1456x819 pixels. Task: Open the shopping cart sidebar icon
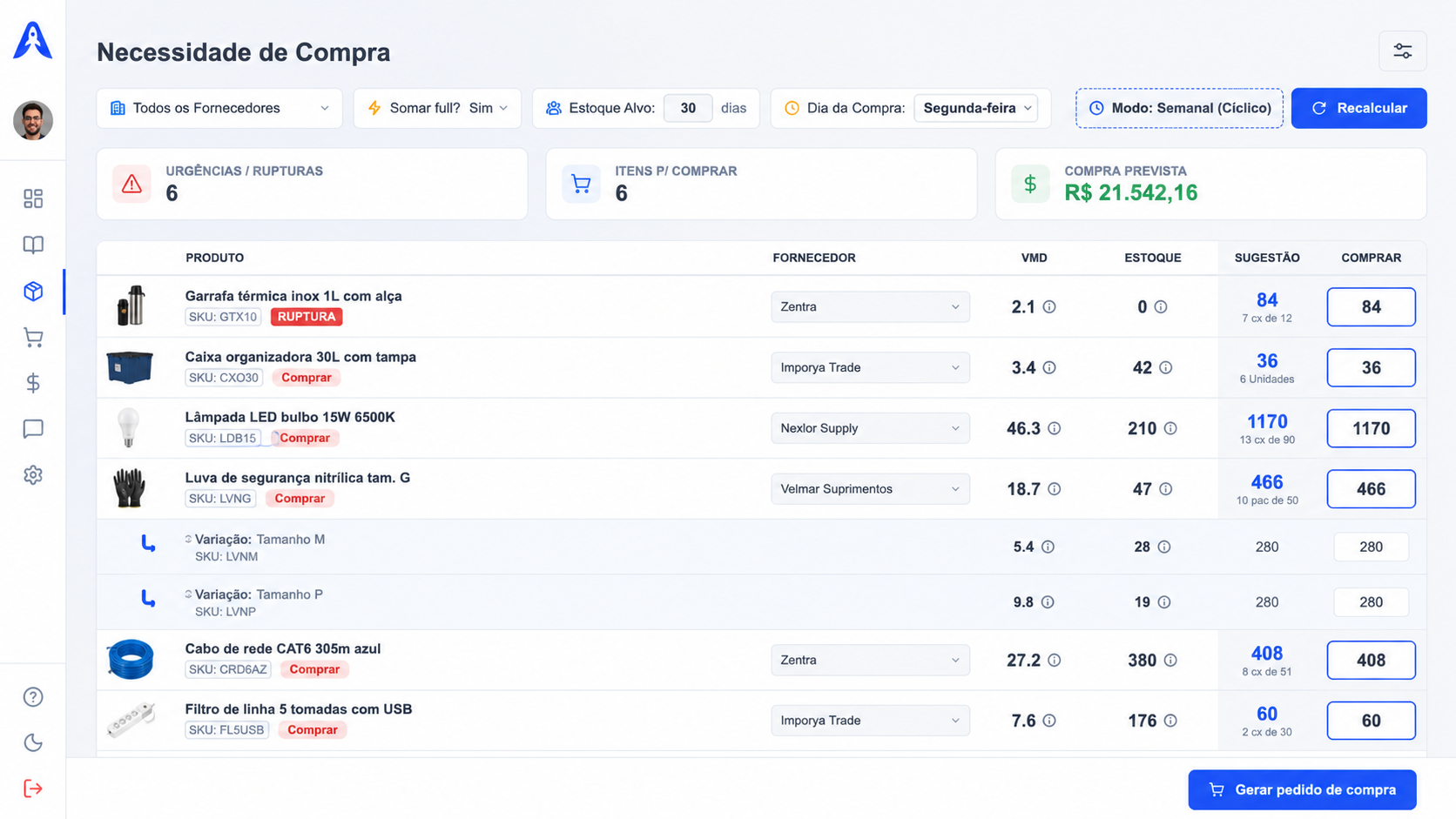coord(33,338)
